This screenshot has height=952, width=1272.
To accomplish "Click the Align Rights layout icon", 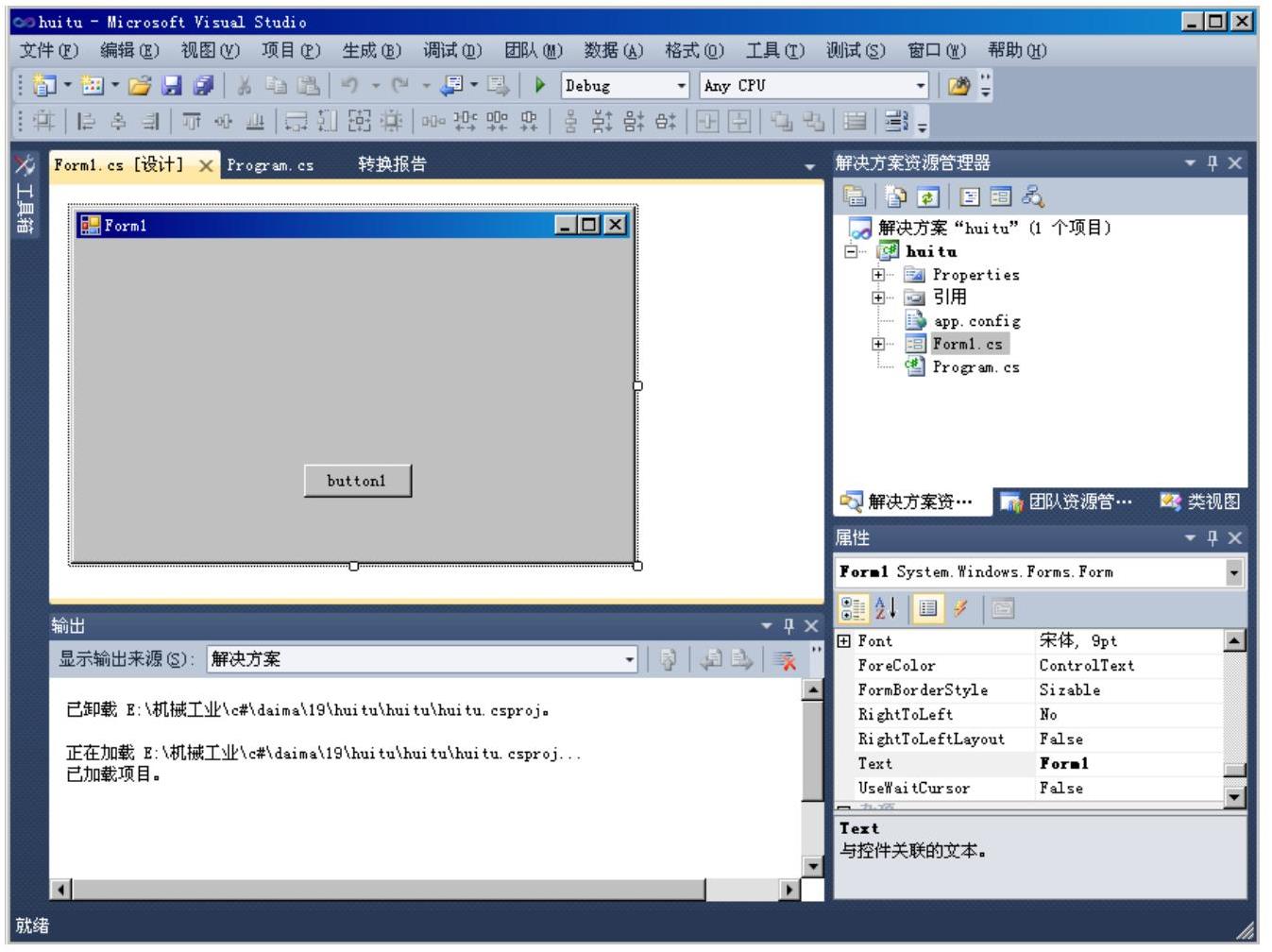I will 150,121.
